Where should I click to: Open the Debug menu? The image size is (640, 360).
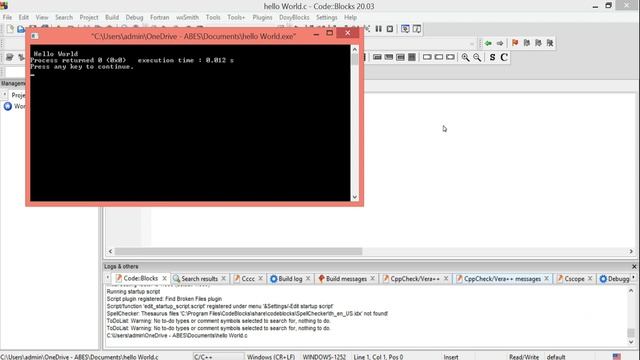[134, 18]
